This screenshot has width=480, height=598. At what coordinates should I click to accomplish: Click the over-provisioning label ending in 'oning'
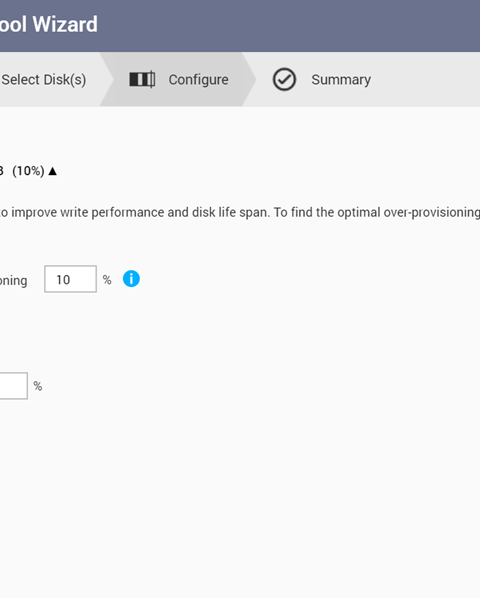(x=13, y=281)
